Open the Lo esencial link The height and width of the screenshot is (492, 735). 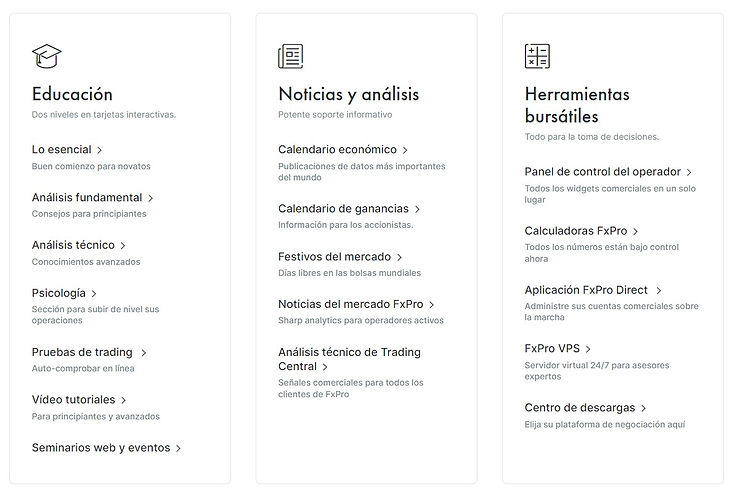[x=61, y=149]
